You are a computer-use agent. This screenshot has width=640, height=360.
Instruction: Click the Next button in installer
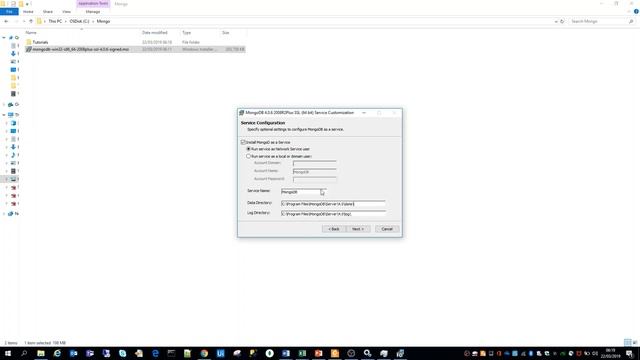358,229
